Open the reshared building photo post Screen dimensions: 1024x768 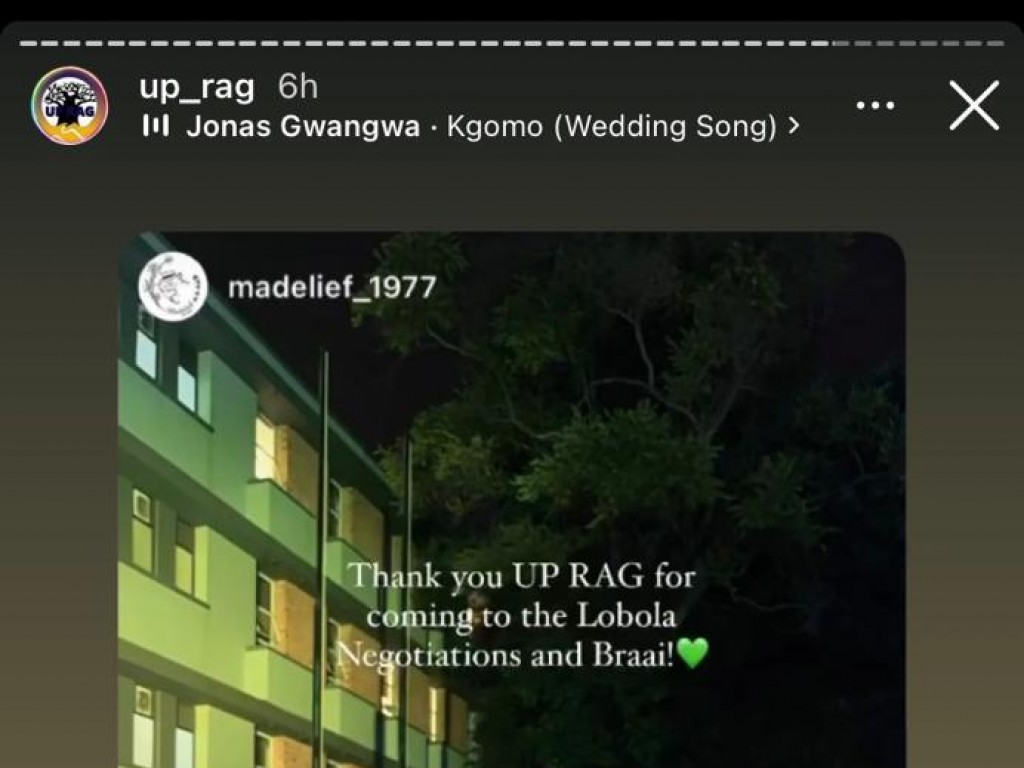point(512,500)
